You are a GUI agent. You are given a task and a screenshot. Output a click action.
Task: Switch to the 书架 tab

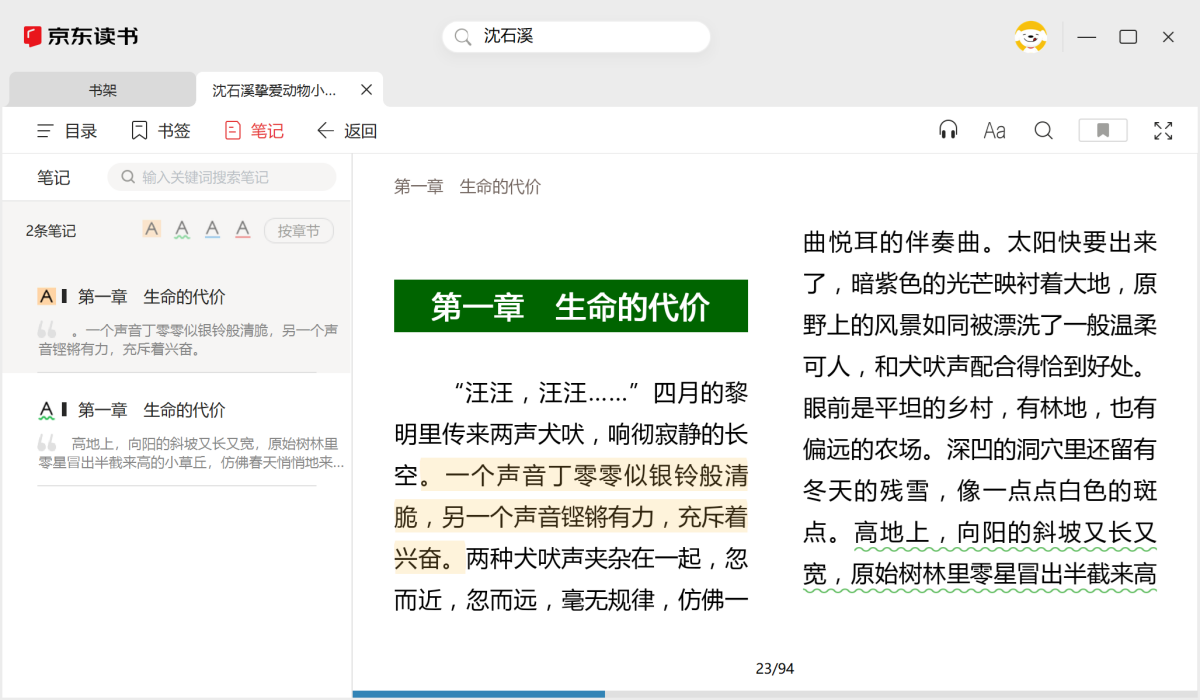coord(102,90)
